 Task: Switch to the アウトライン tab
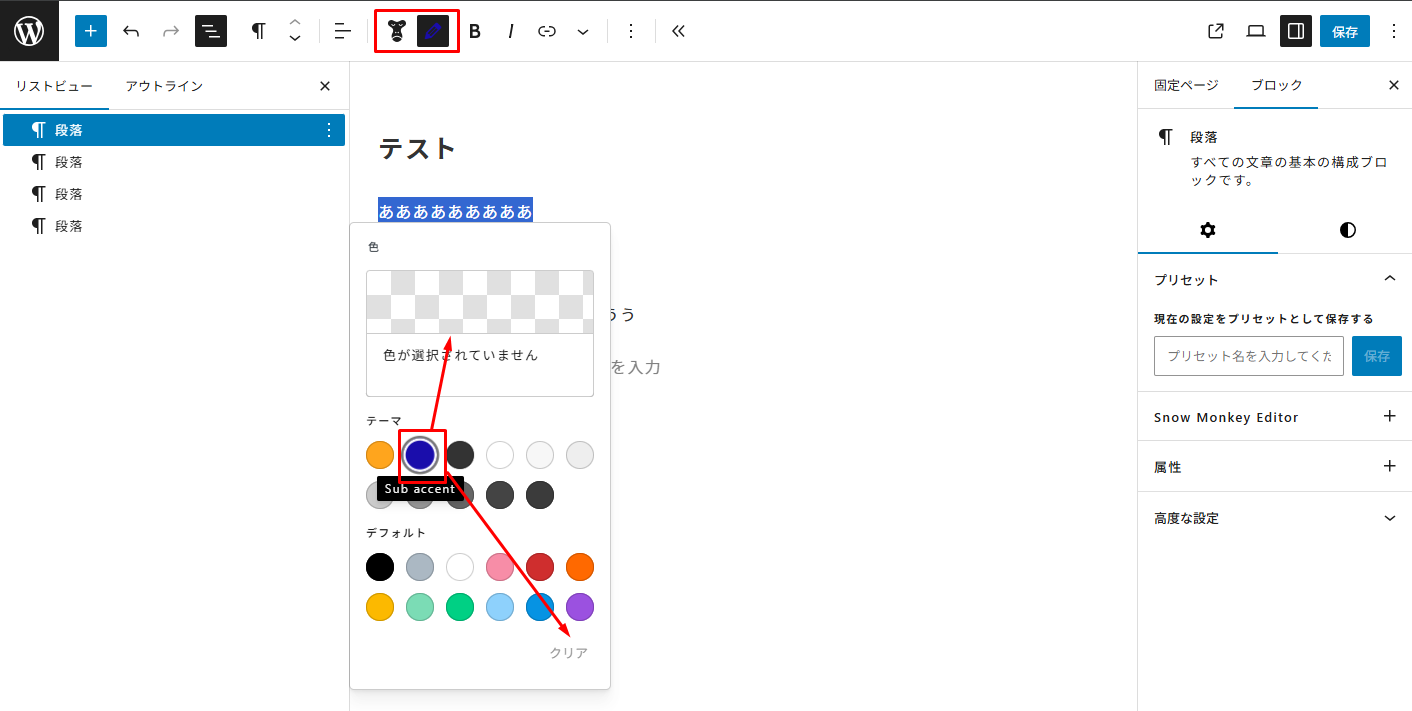[164, 86]
